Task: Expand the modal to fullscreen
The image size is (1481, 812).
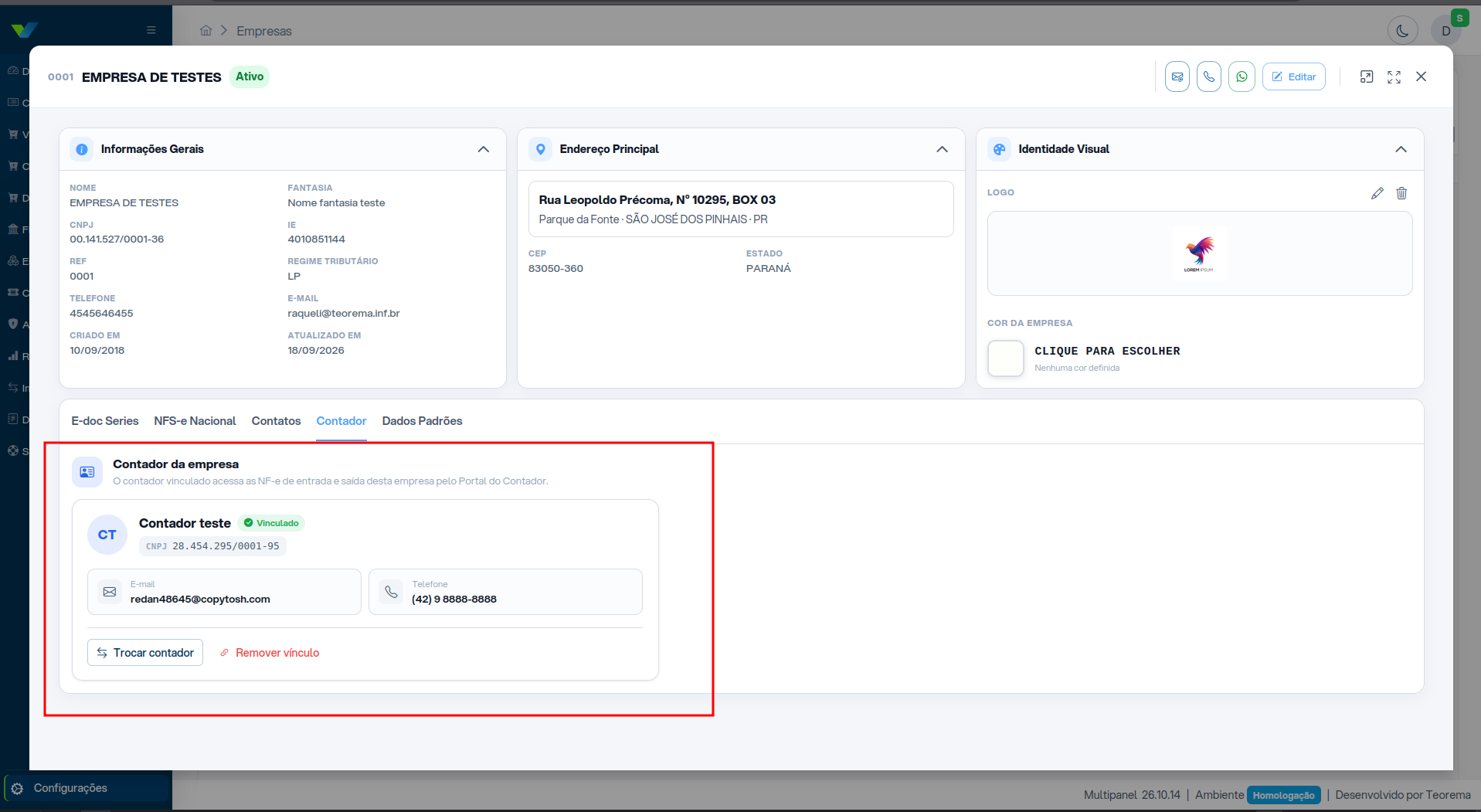Action: (x=1394, y=76)
